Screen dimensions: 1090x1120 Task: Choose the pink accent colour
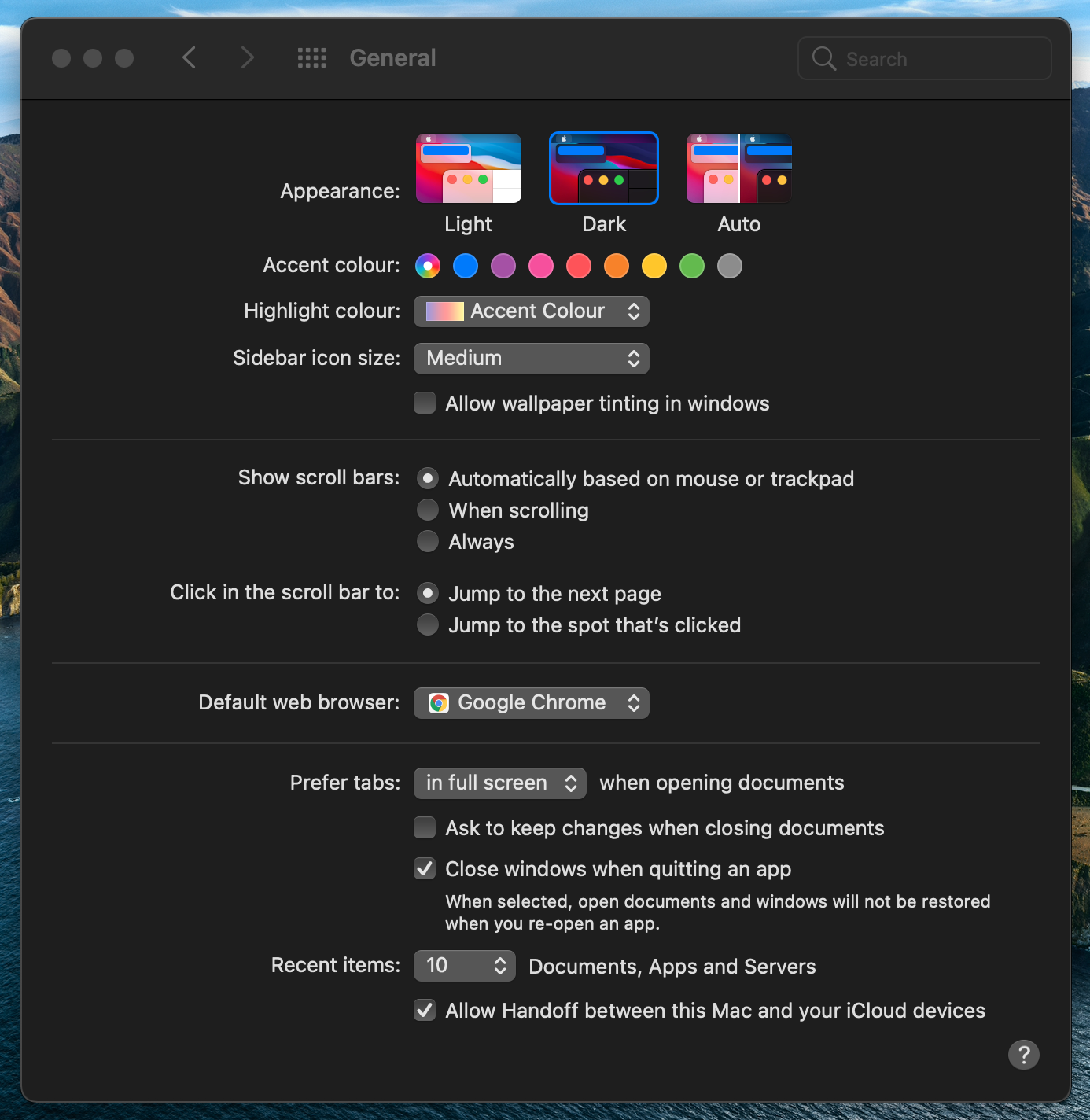pyautogui.click(x=541, y=266)
